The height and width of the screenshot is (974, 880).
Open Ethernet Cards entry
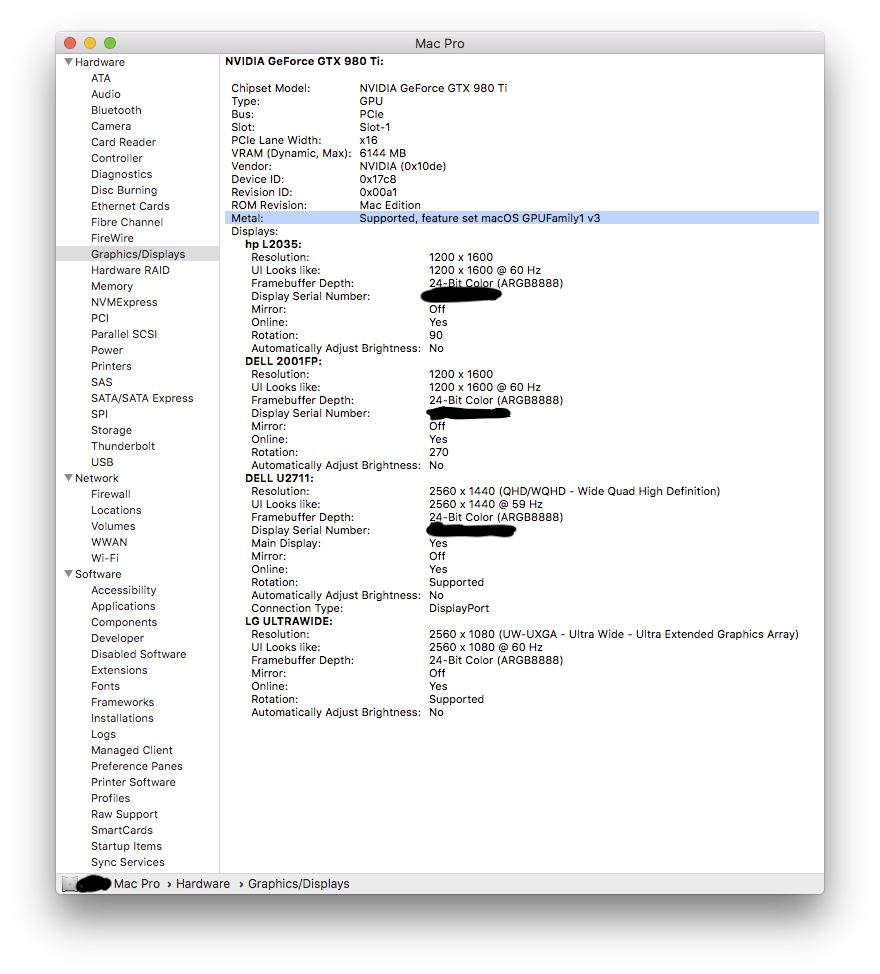[130, 206]
